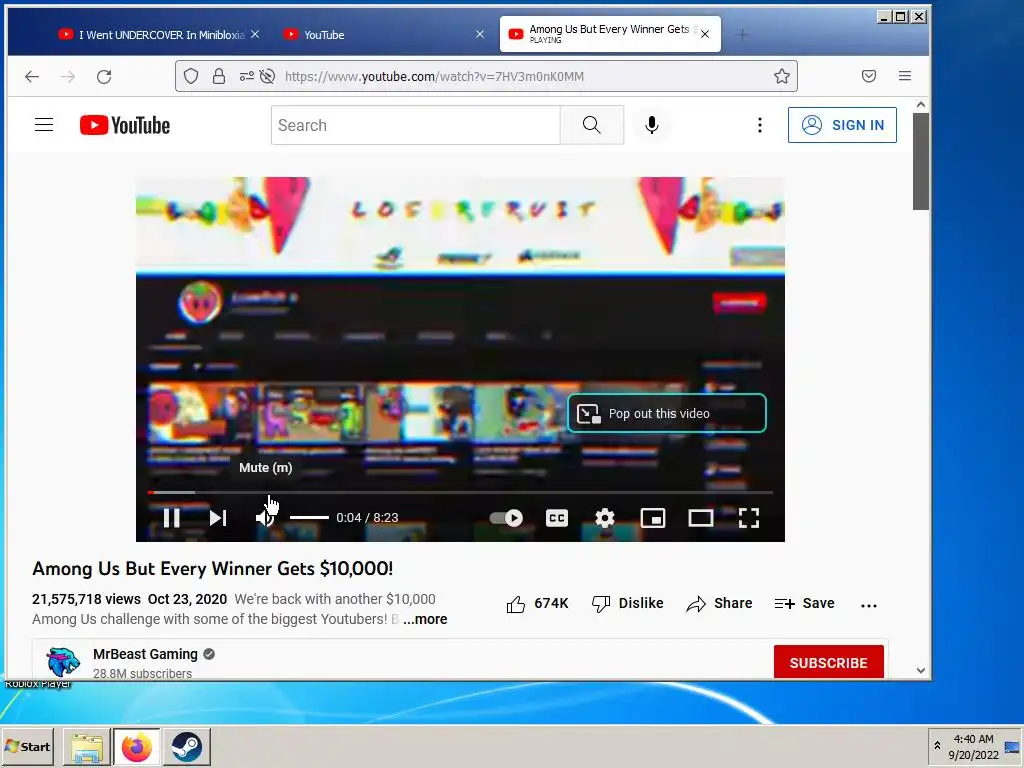This screenshot has height=768, width=1024.
Task: Open the Windows Start menu
Action: point(27,746)
